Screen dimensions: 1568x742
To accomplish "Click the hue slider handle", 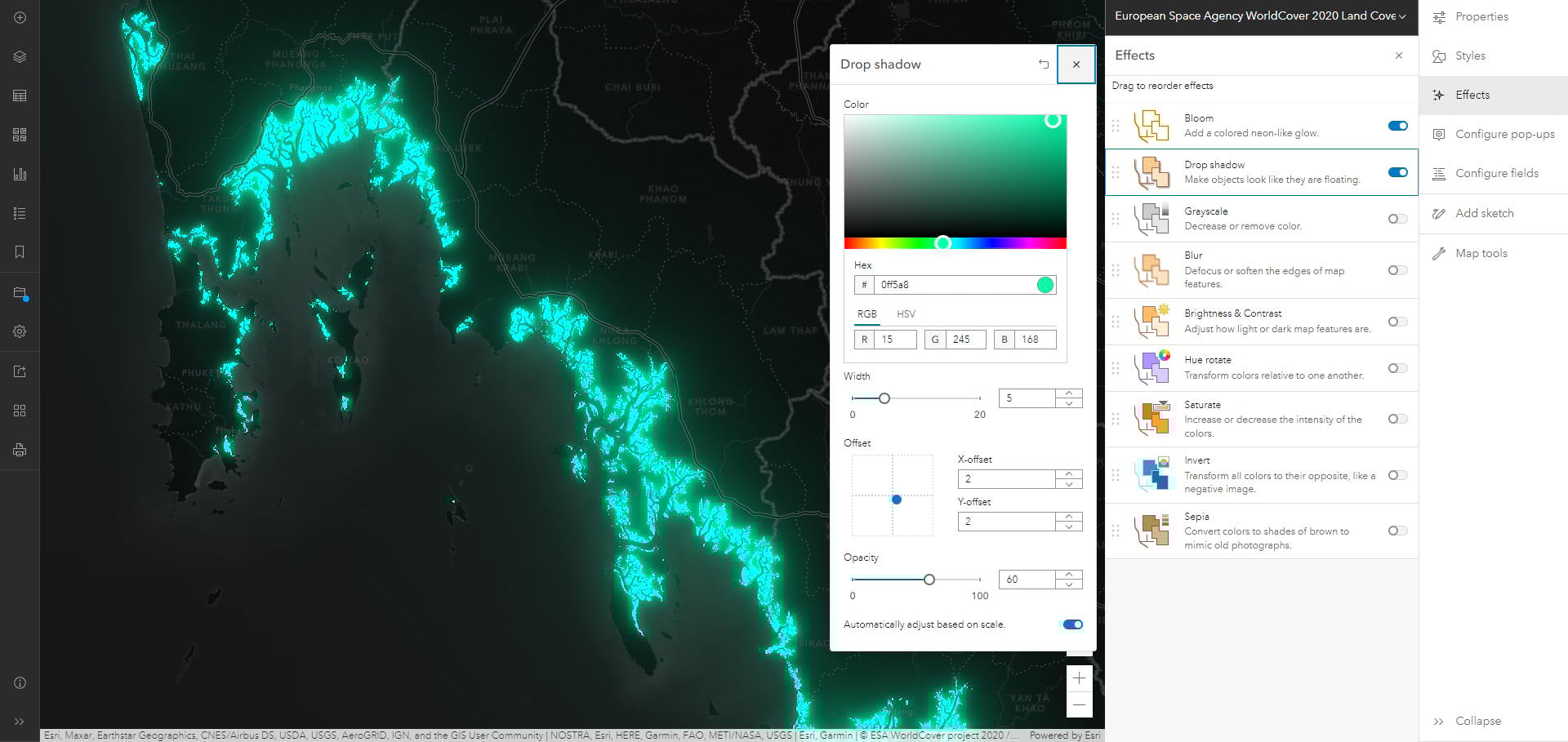I will pyautogui.click(x=943, y=243).
